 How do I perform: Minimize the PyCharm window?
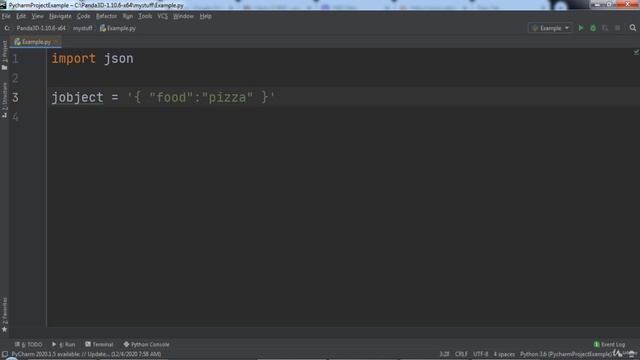(597, 4)
